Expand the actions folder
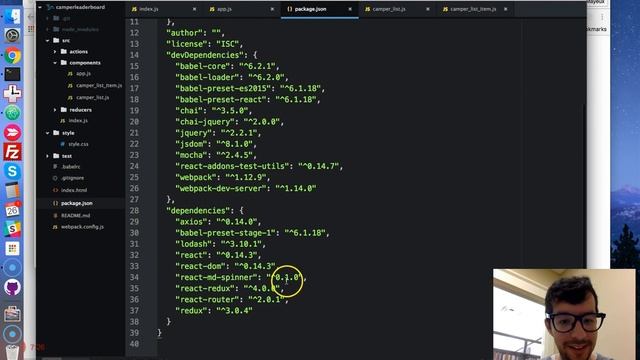The height and width of the screenshot is (360, 640). (x=55, y=52)
